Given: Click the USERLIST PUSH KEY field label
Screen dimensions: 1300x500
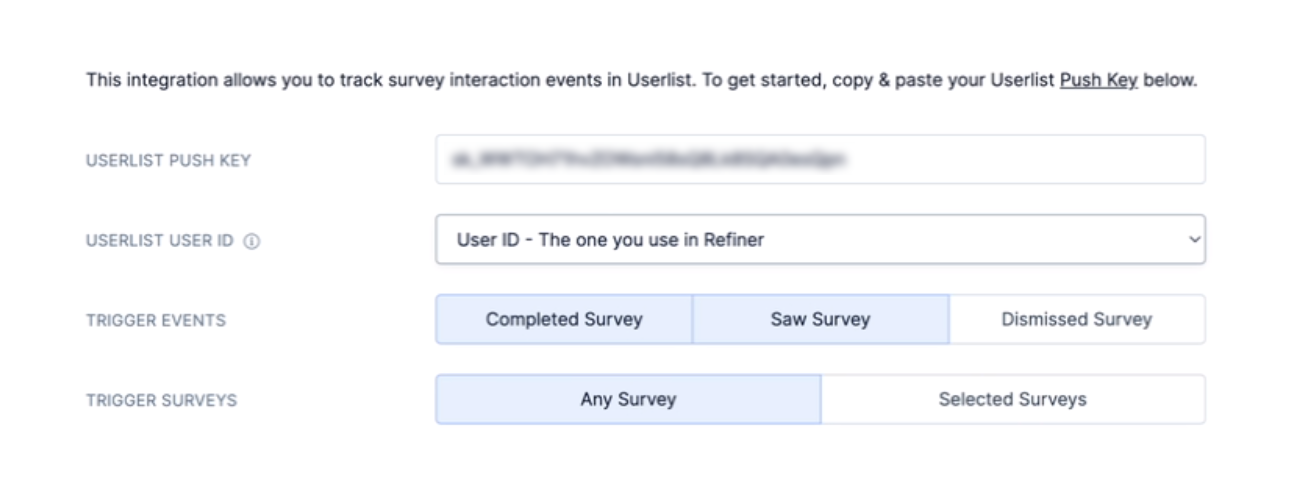Looking at the screenshot, I should [168, 161].
